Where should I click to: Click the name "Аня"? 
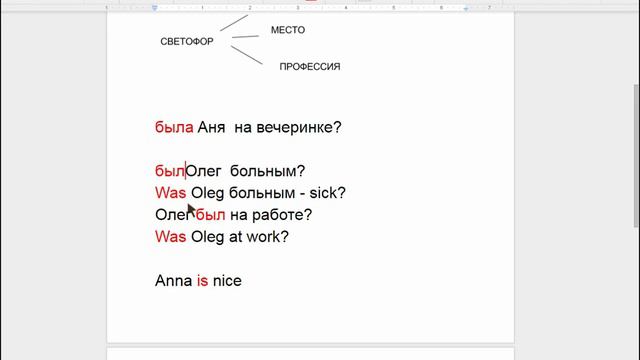click(211, 127)
